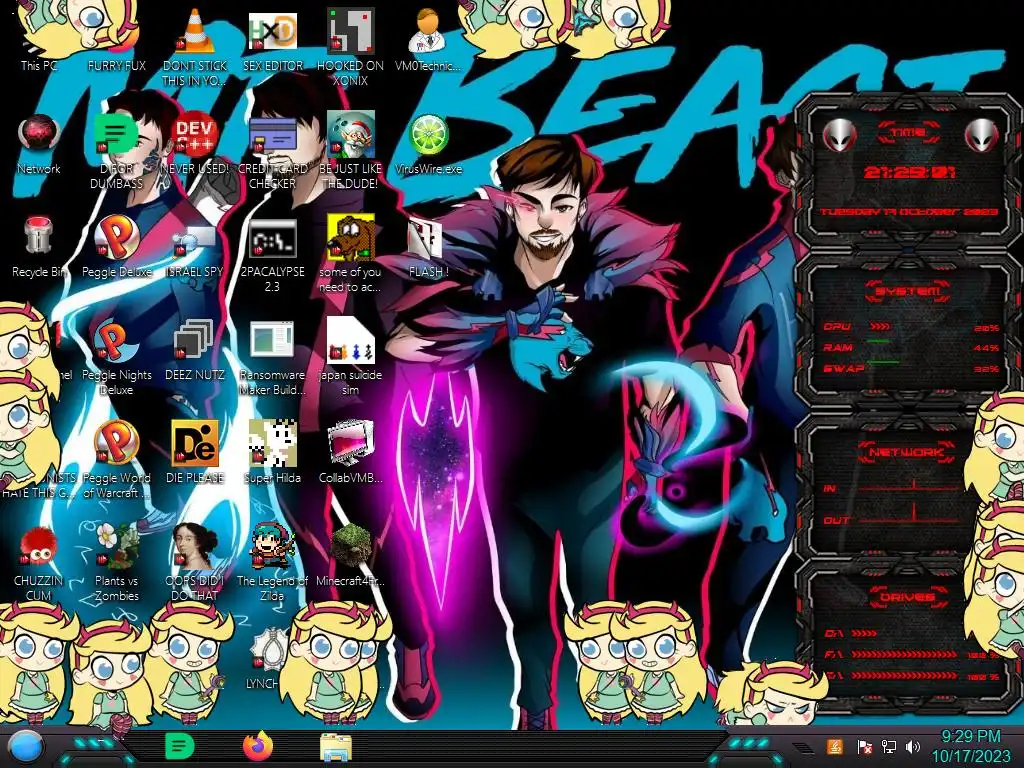
Task: Click the TIME widget header
Action: coord(908,133)
